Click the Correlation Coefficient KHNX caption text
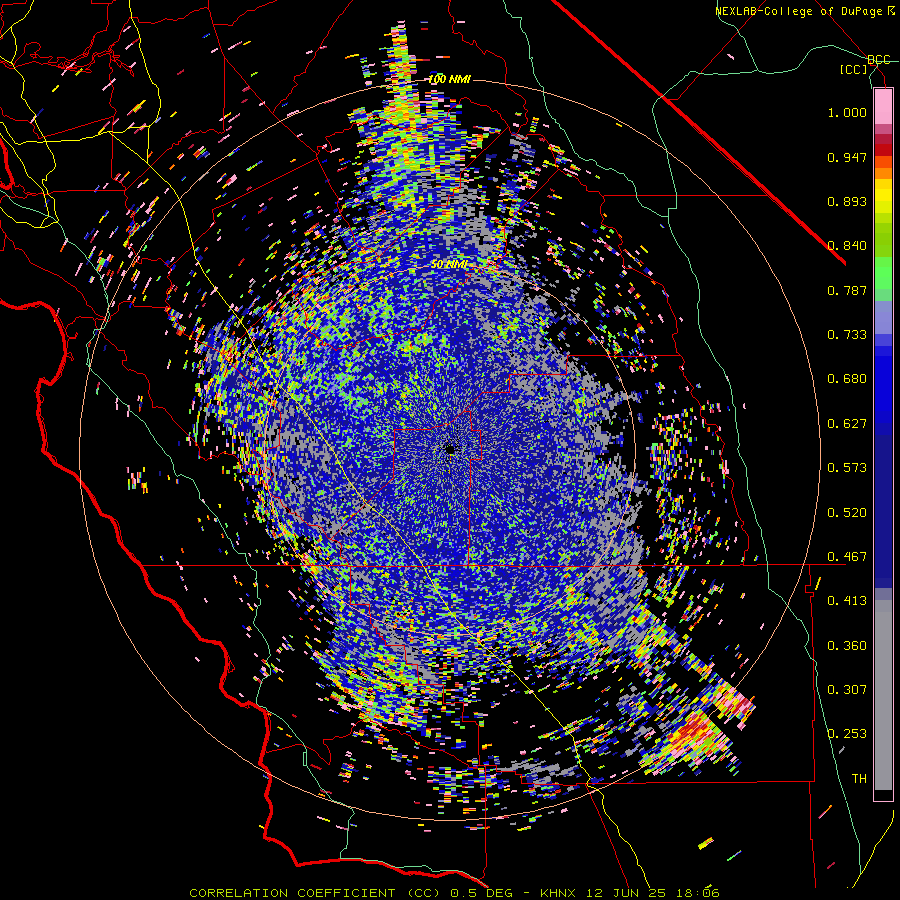 tap(454, 893)
